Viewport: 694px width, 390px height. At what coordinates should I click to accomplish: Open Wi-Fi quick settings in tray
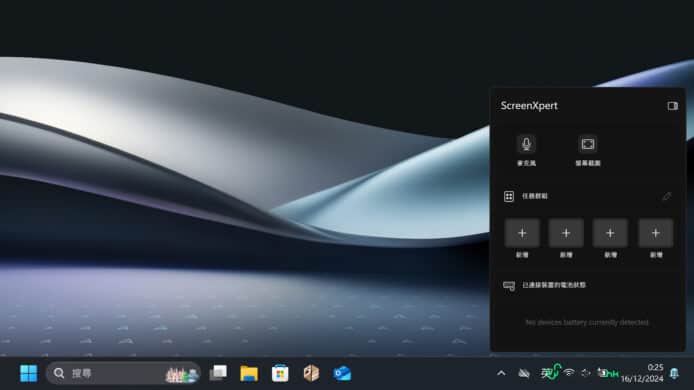(x=569, y=373)
